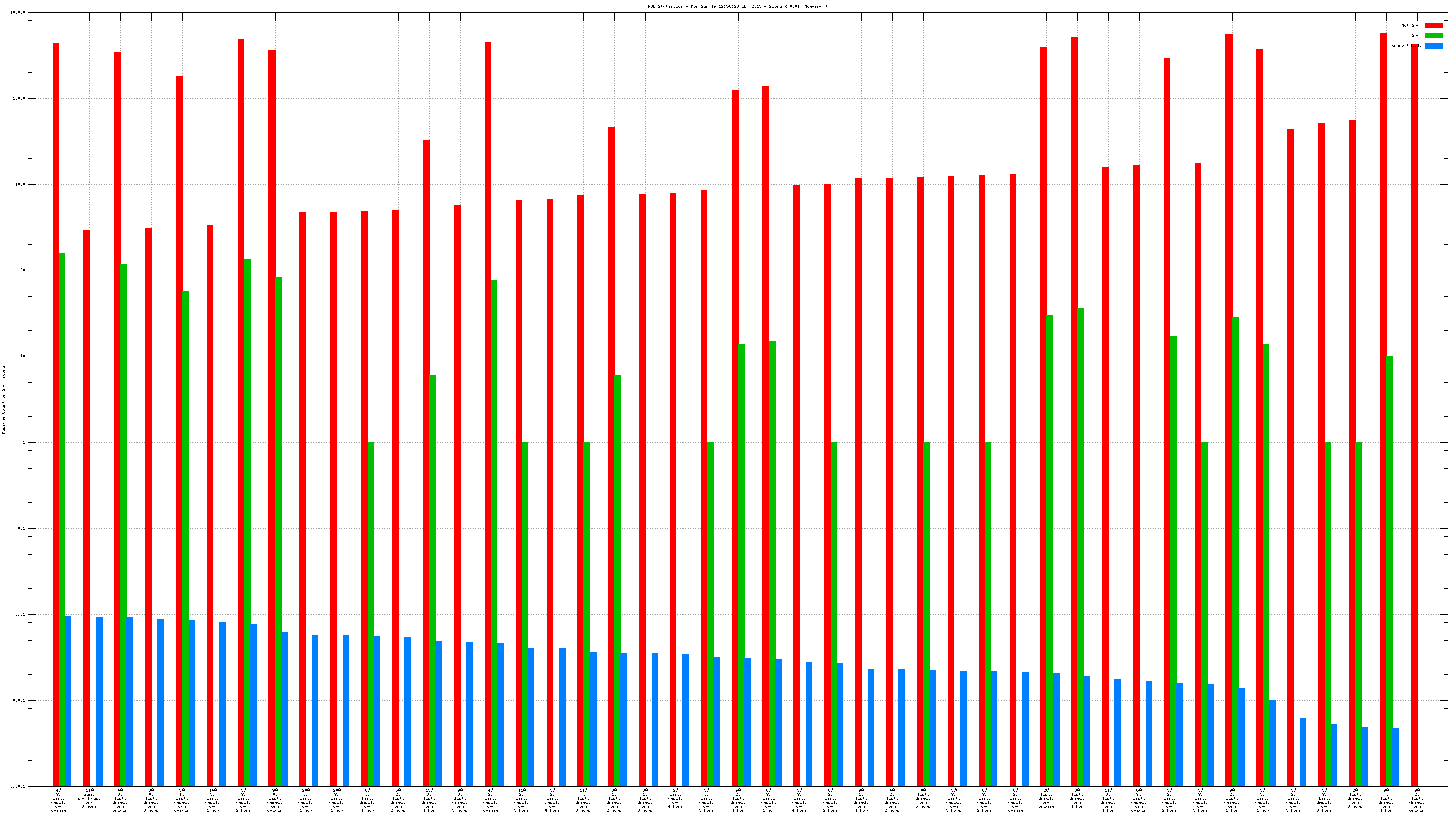Click the 100000 y-axis tick label
Screen dimensions: 1456x819
(x=18, y=13)
